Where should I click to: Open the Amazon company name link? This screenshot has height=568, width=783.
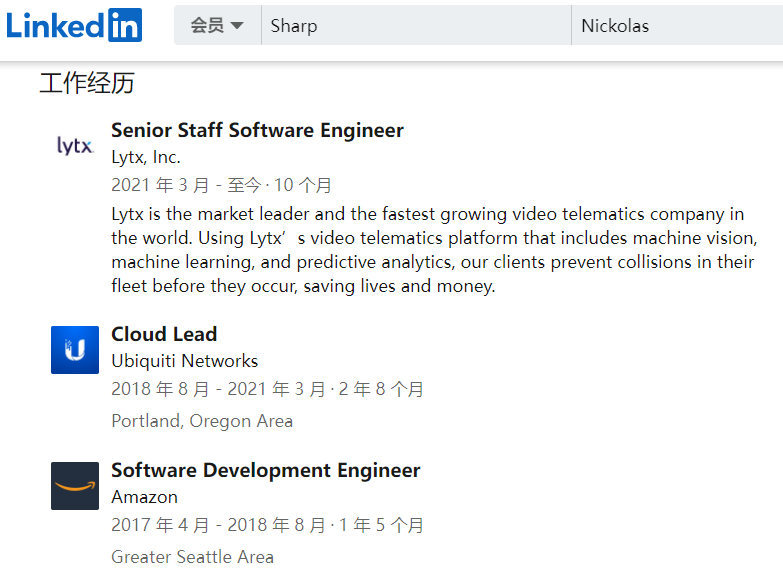click(145, 497)
